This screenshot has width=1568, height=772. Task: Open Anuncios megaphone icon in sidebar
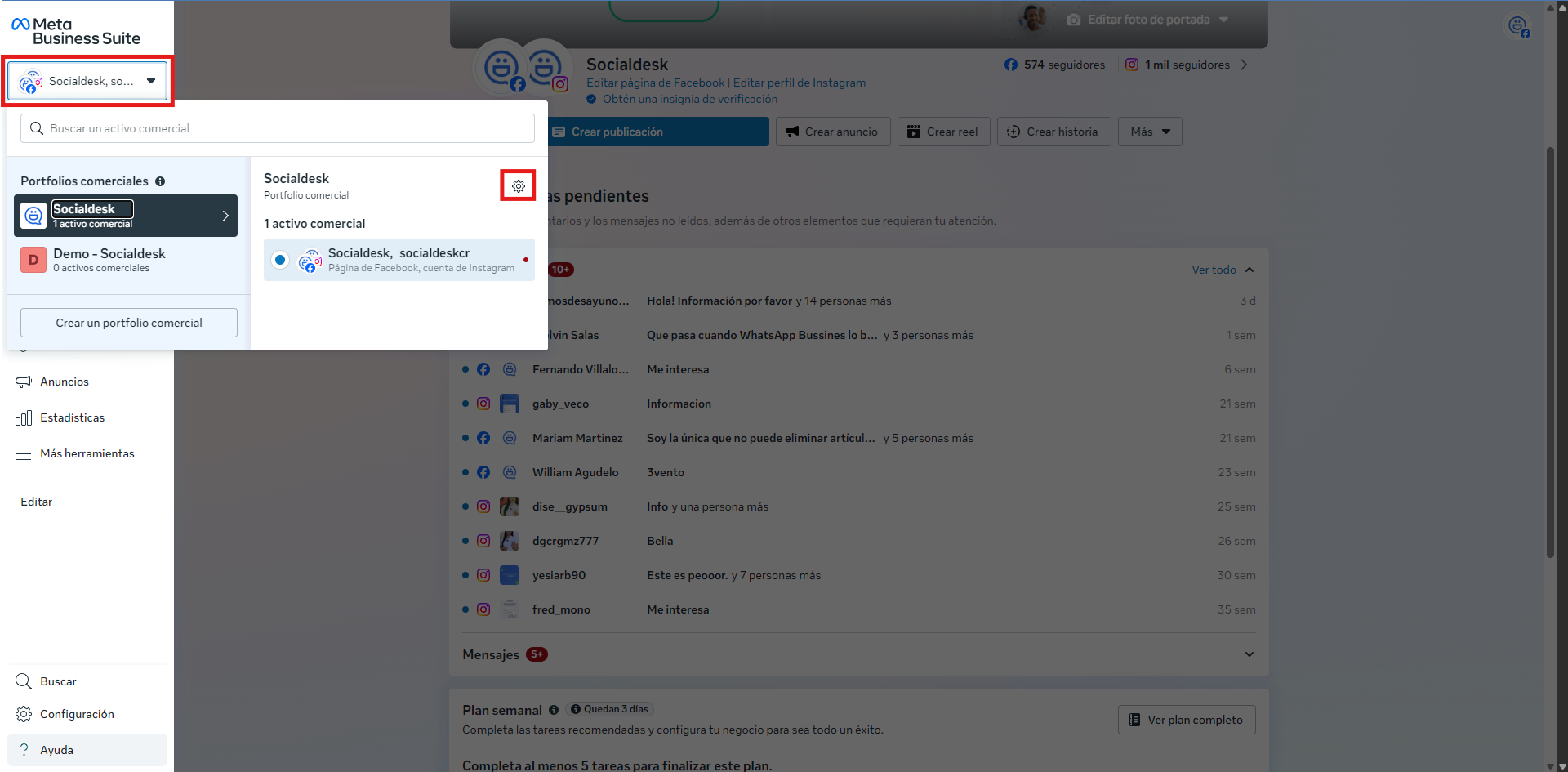click(24, 382)
